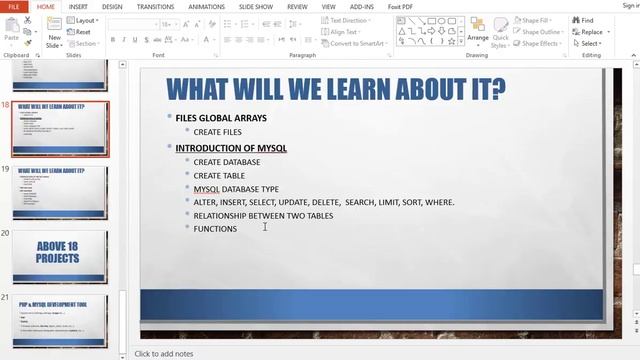Select the five-point star shape
Screen dimensions: 640x360
[451, 41]
